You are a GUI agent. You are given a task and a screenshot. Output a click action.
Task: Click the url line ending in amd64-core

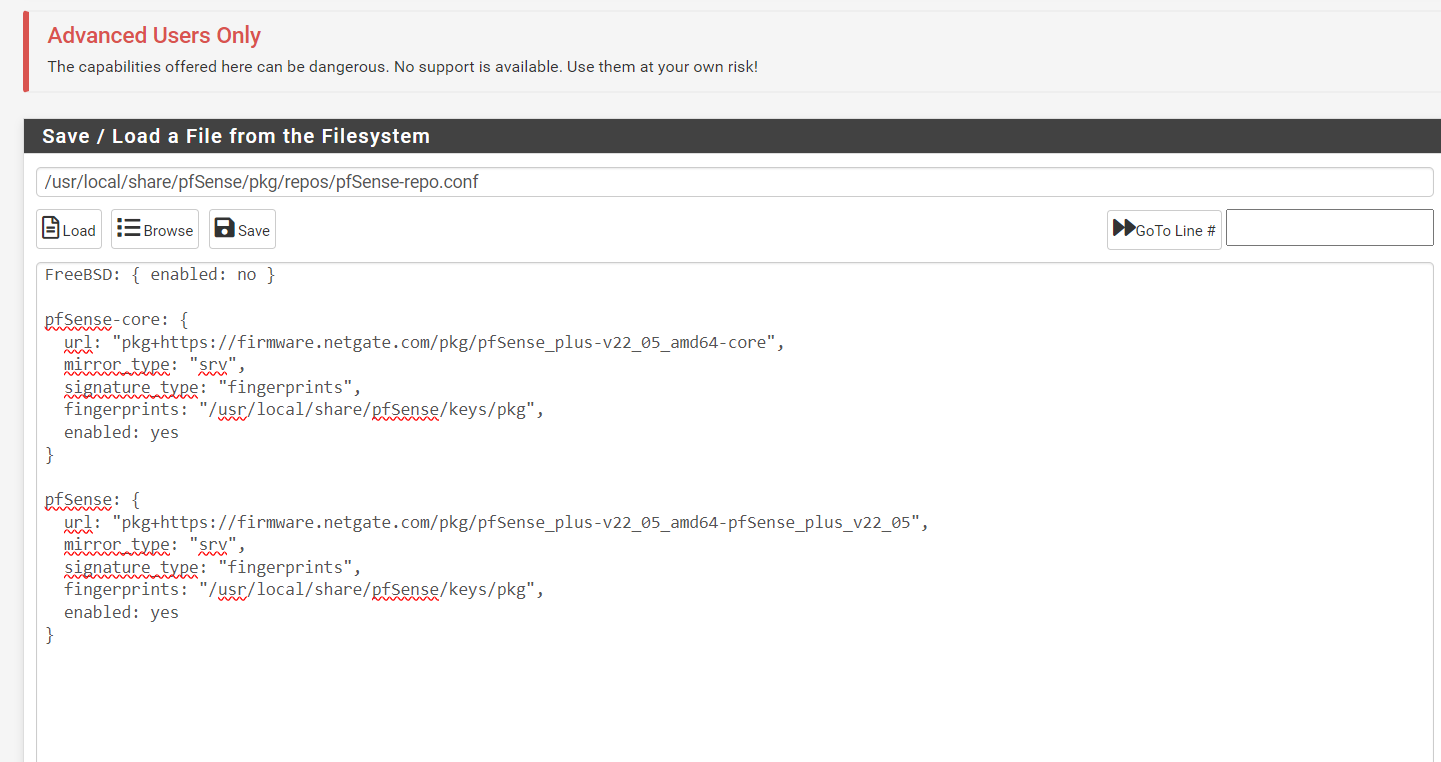tap(424, 342)
